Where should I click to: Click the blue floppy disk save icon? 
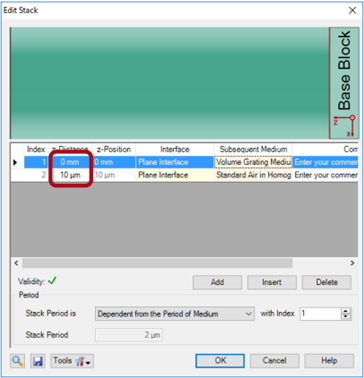coord(38,361)
